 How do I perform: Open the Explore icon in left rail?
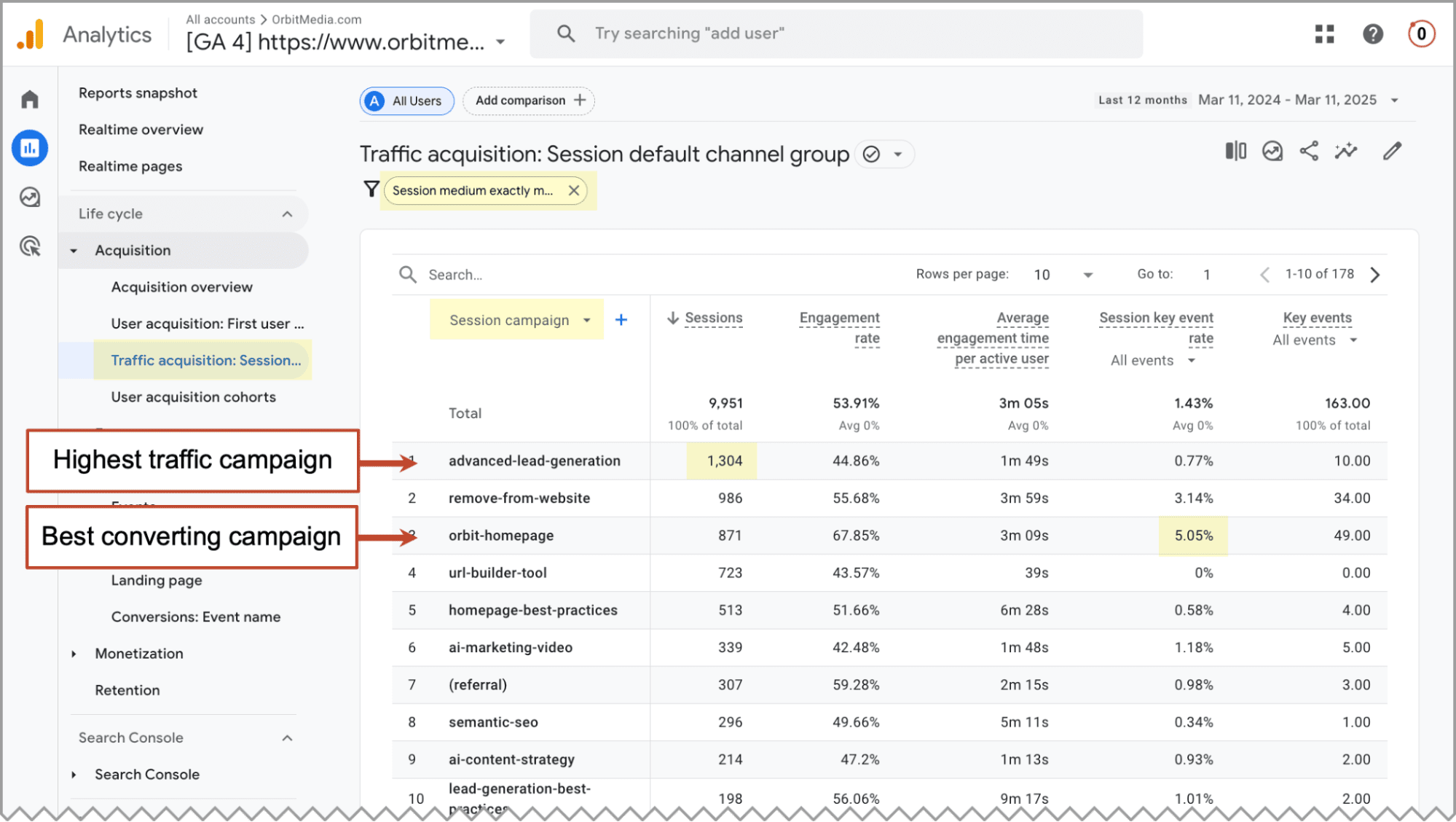pos(30,197)
